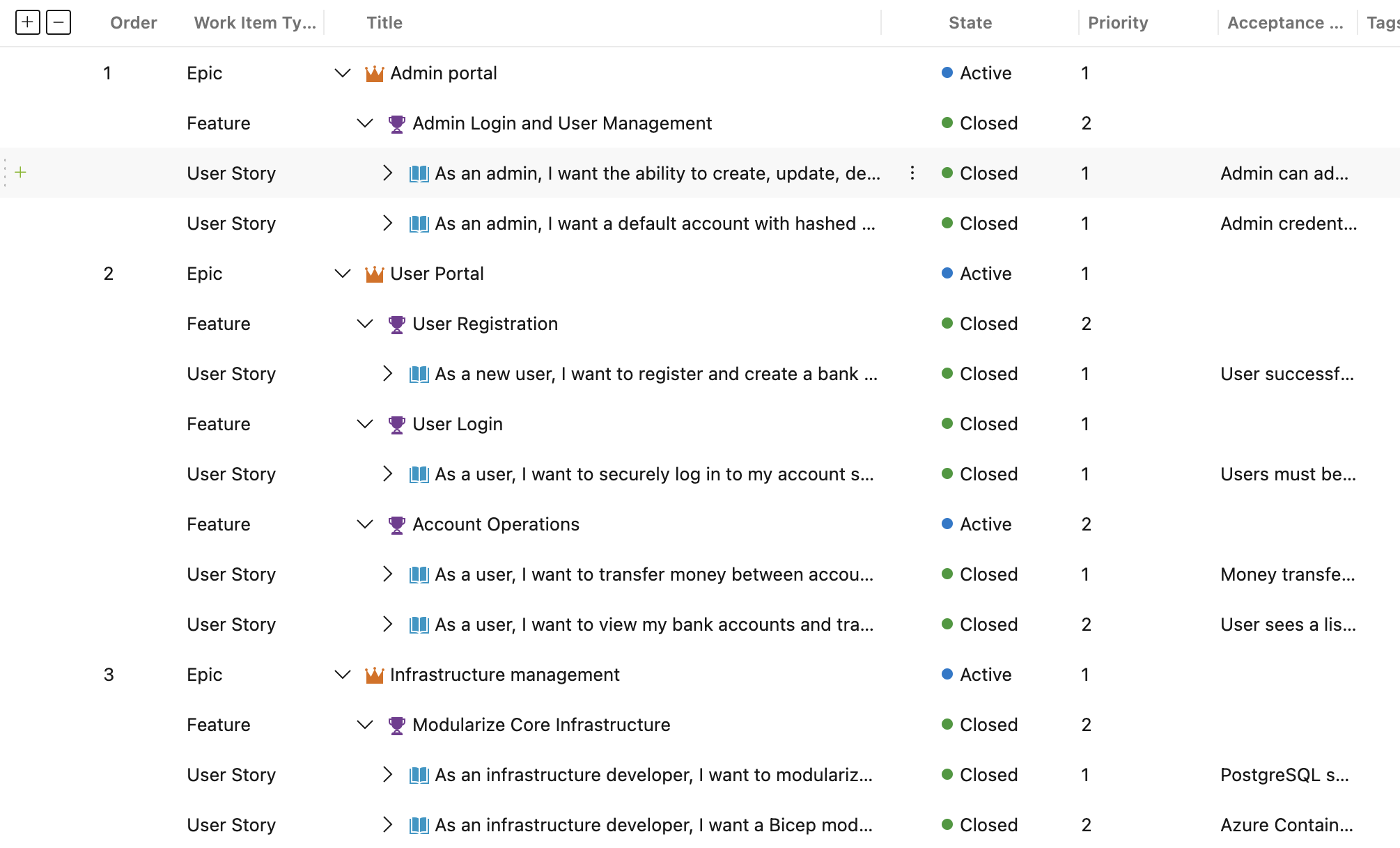Expand the default account with hashed story
Screen dimensions: 1400x848
[387, 223]
